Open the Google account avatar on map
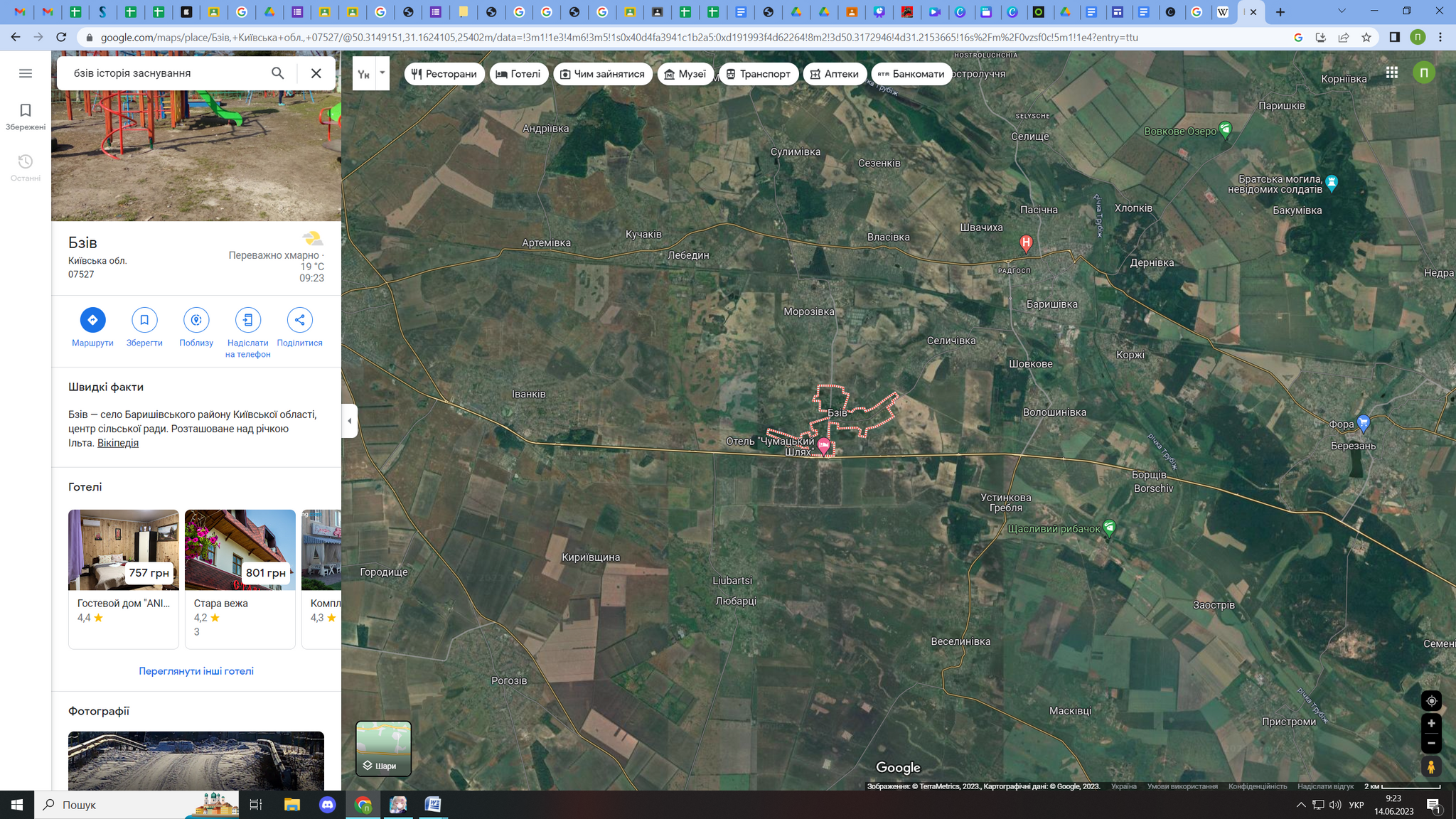1456x819 pixels. click(1424, 73)
